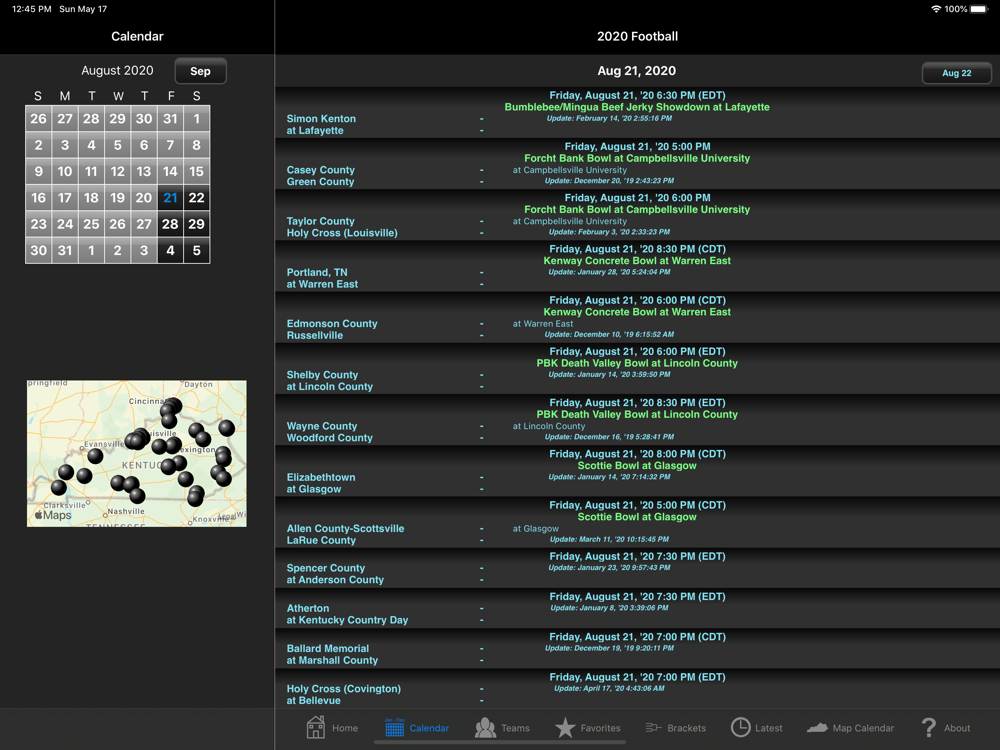Click the Aug 21, 2020 date header

pos(636,71)
